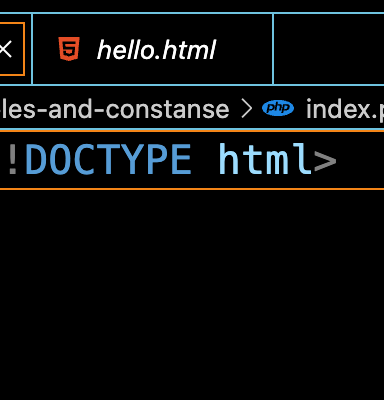Click the DOCTYPE keyword in the editor

coord(108,160)
